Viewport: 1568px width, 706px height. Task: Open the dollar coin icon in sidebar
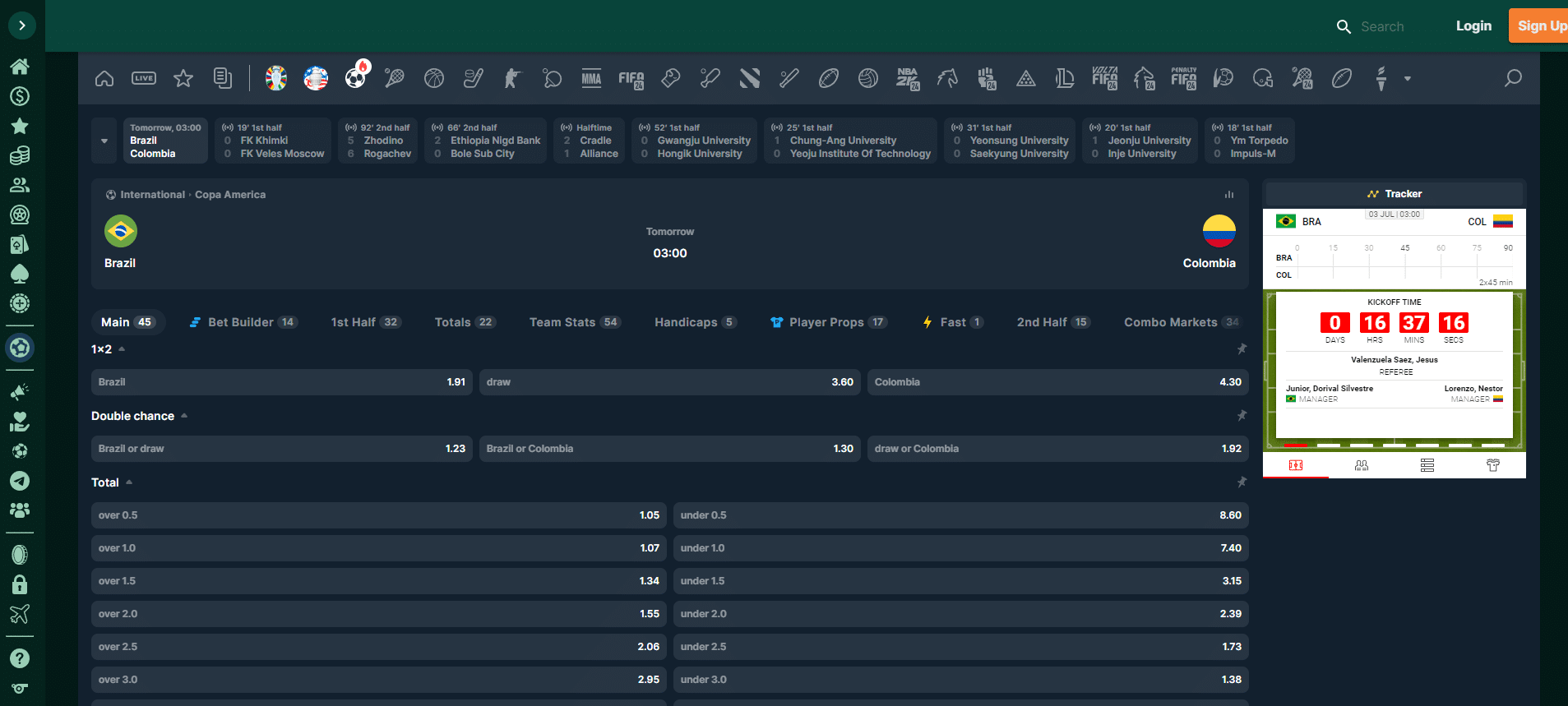pos(20,96)
